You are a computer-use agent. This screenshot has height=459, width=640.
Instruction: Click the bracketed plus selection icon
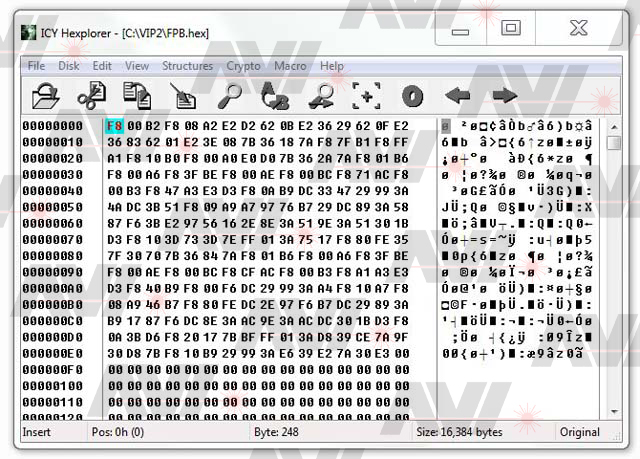click(367, 95)
